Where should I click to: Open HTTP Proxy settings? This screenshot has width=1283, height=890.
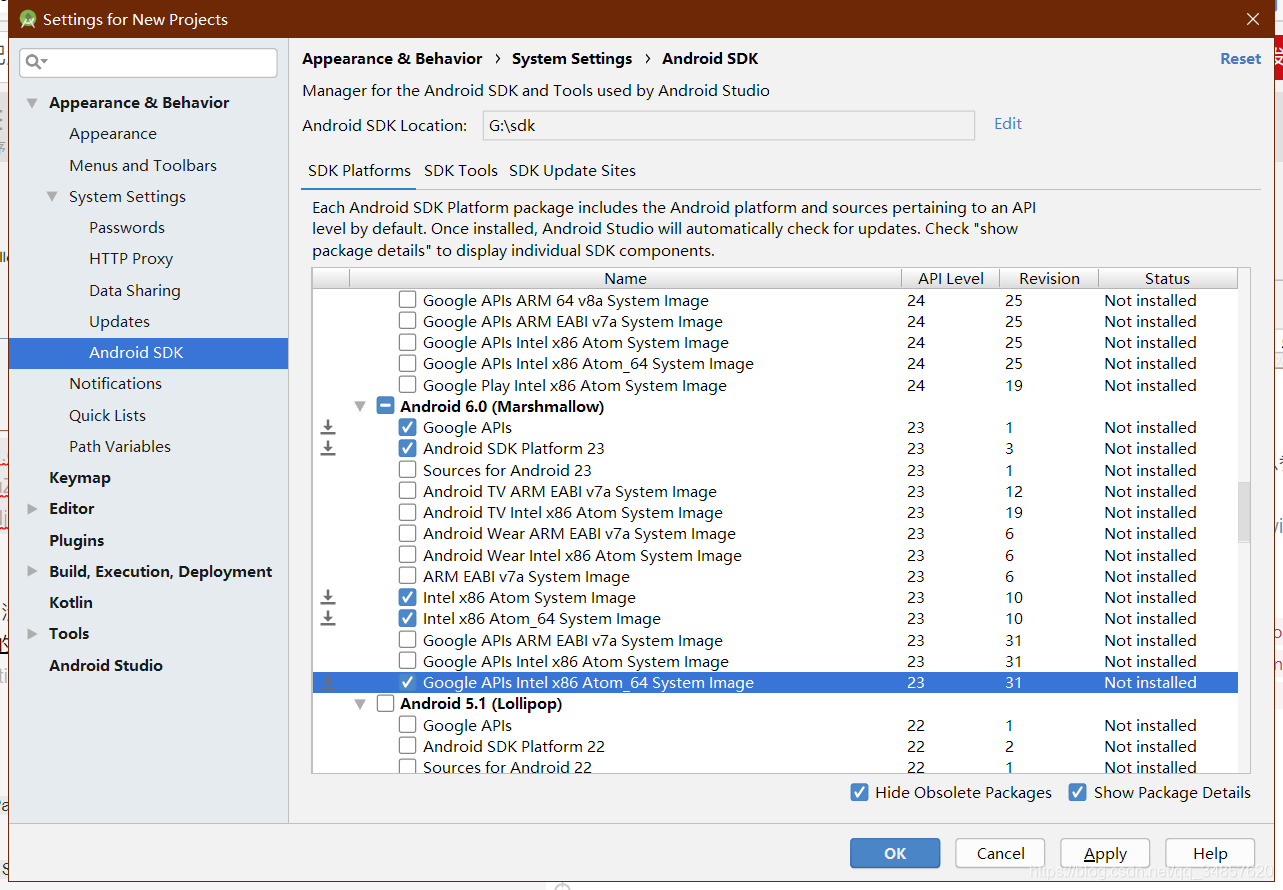click(x=131, y=258)
